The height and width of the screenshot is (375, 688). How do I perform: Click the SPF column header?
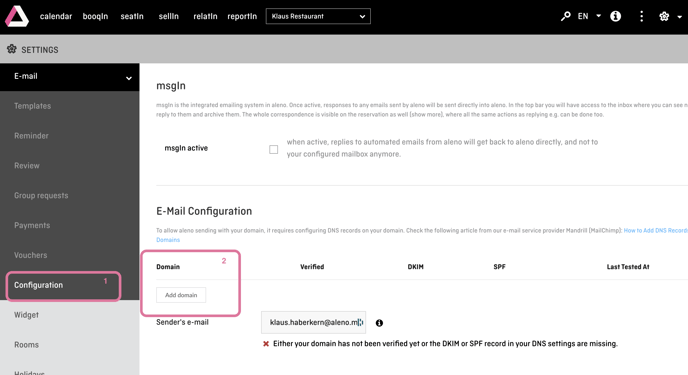(499, 267)
